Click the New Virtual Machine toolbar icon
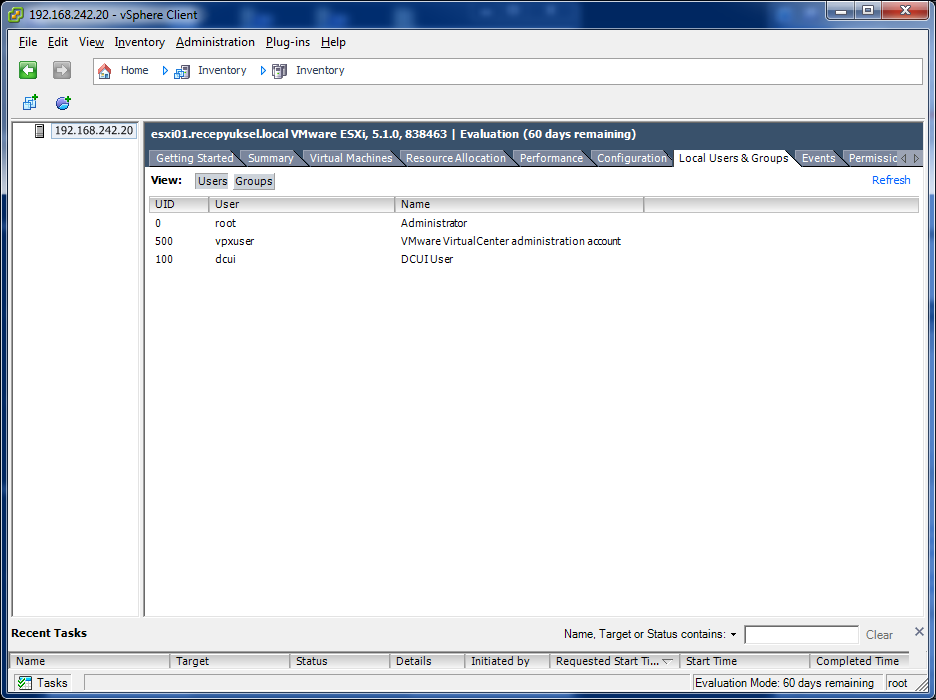 [x=30, y=103]
